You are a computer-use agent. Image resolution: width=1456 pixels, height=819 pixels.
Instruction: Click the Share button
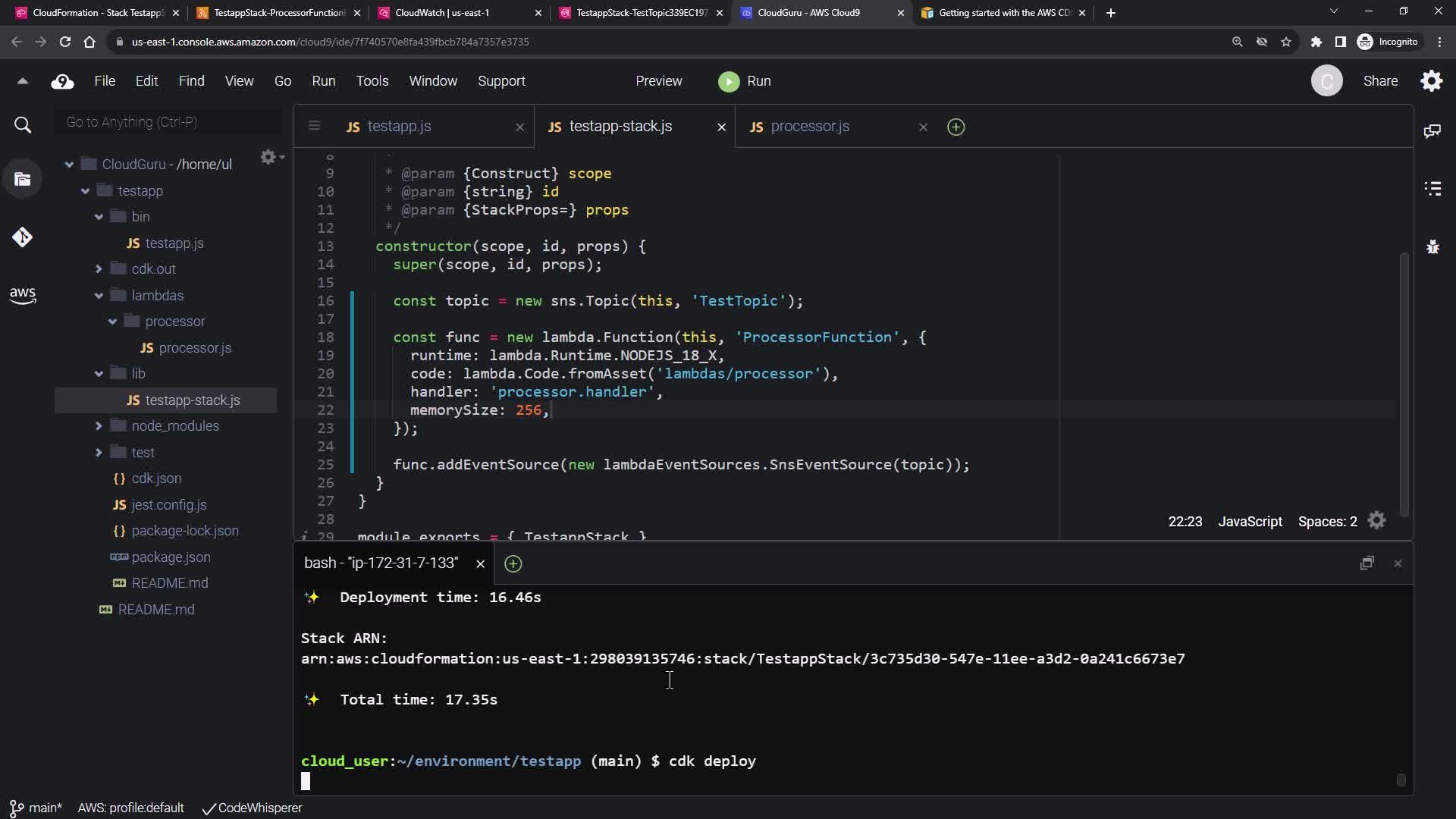(x=1380, y=81)
